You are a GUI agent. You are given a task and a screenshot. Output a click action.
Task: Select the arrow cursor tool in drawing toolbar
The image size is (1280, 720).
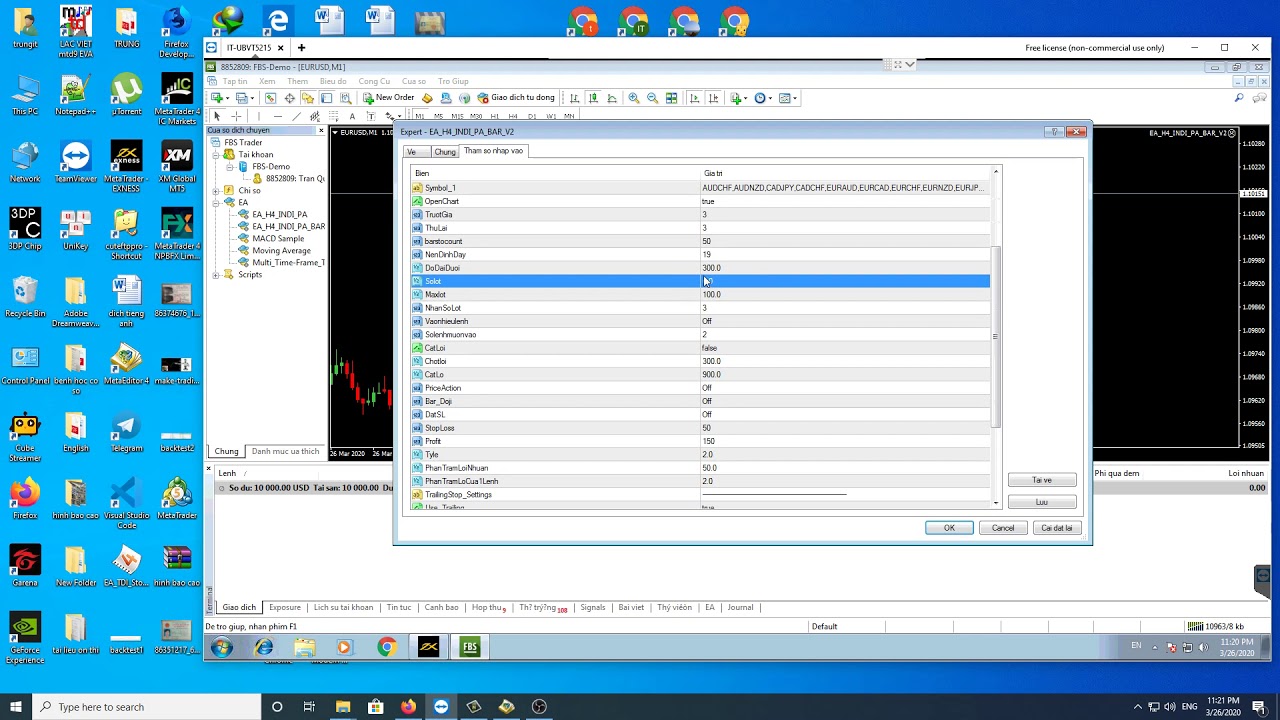click(x=217, y=116)
